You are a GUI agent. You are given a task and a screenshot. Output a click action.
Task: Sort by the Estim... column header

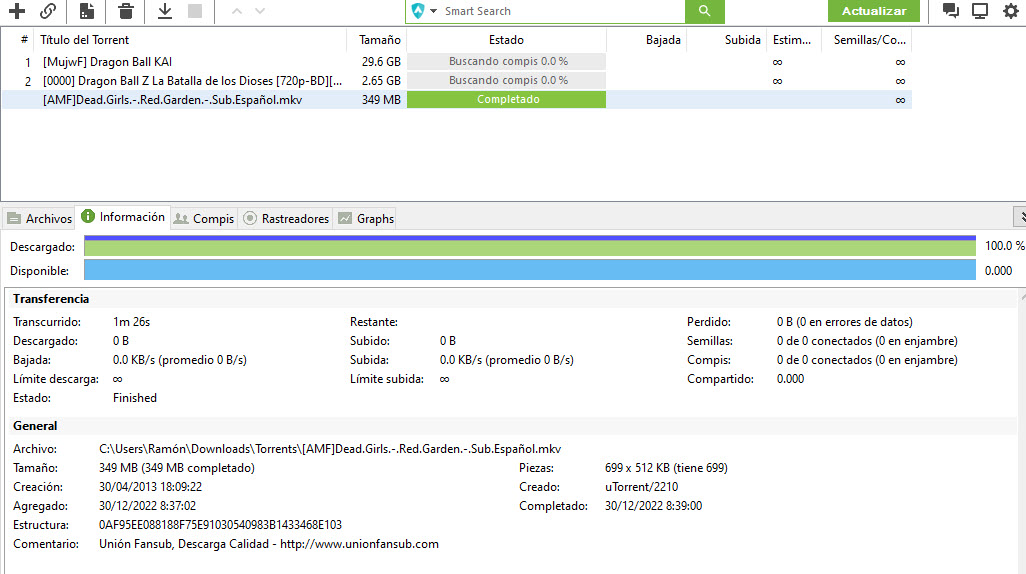point(794,40)
